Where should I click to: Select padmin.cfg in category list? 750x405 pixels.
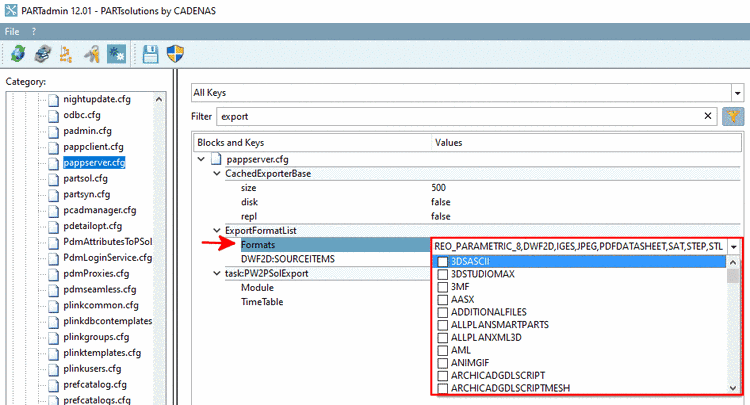tap(88, 131)
